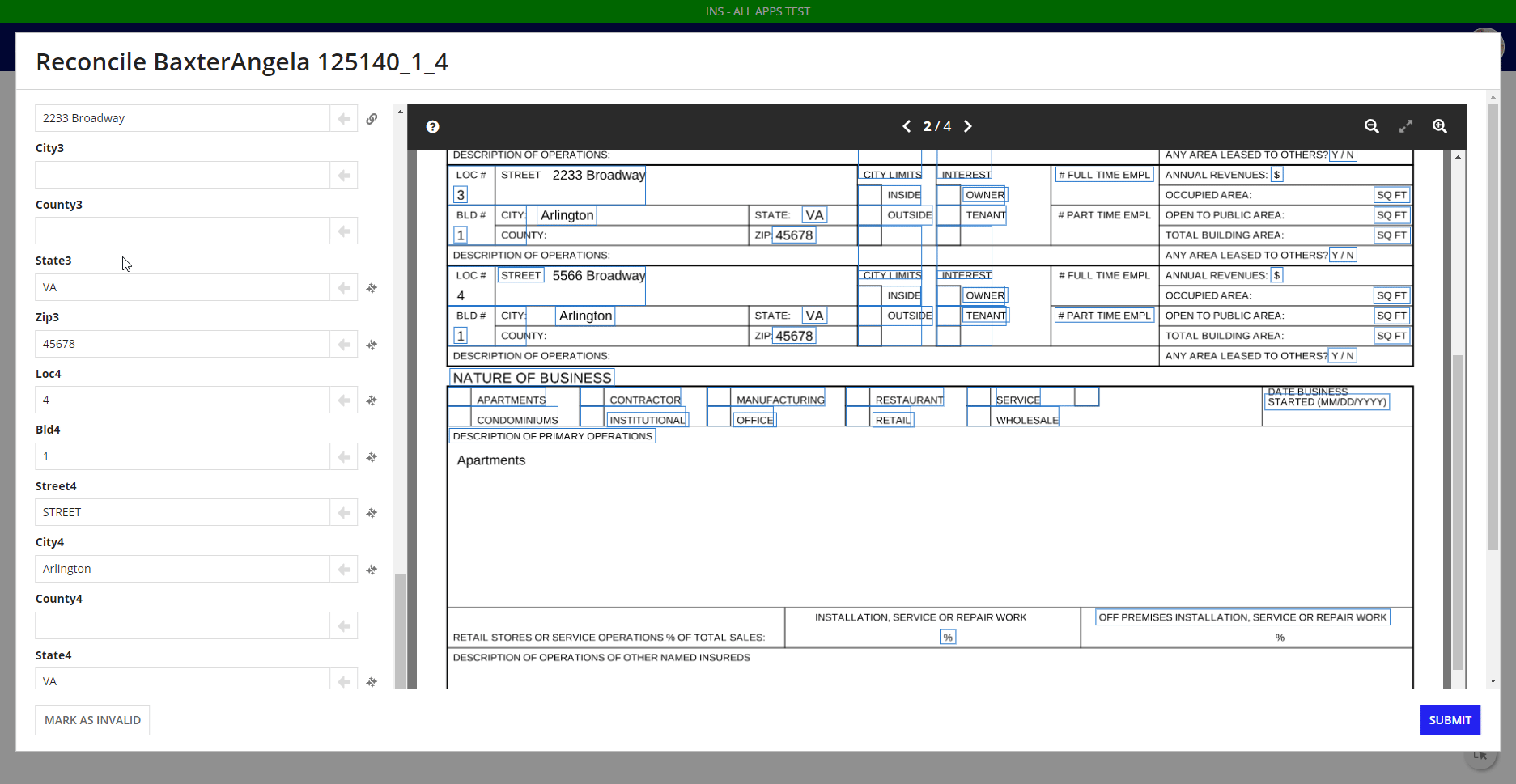The width and height of the screenshot is (1516, 784).
Task: Click arrow button beside City3 field
Action: coord(344,175)
